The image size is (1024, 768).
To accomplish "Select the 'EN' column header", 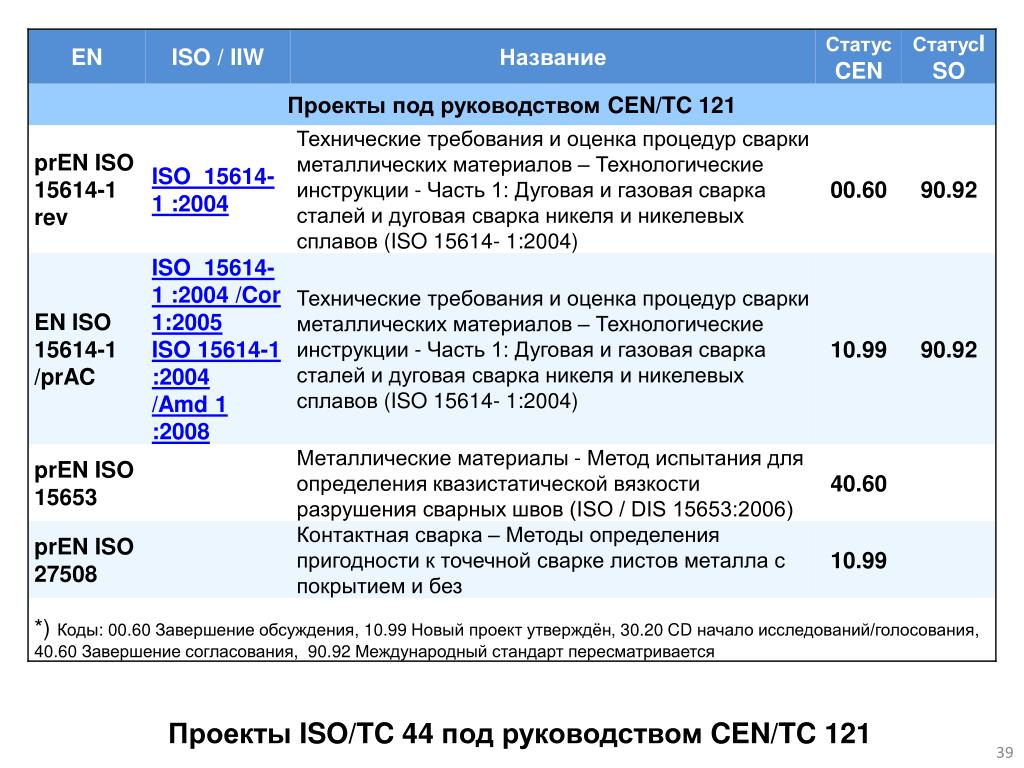I will point(86,57).
